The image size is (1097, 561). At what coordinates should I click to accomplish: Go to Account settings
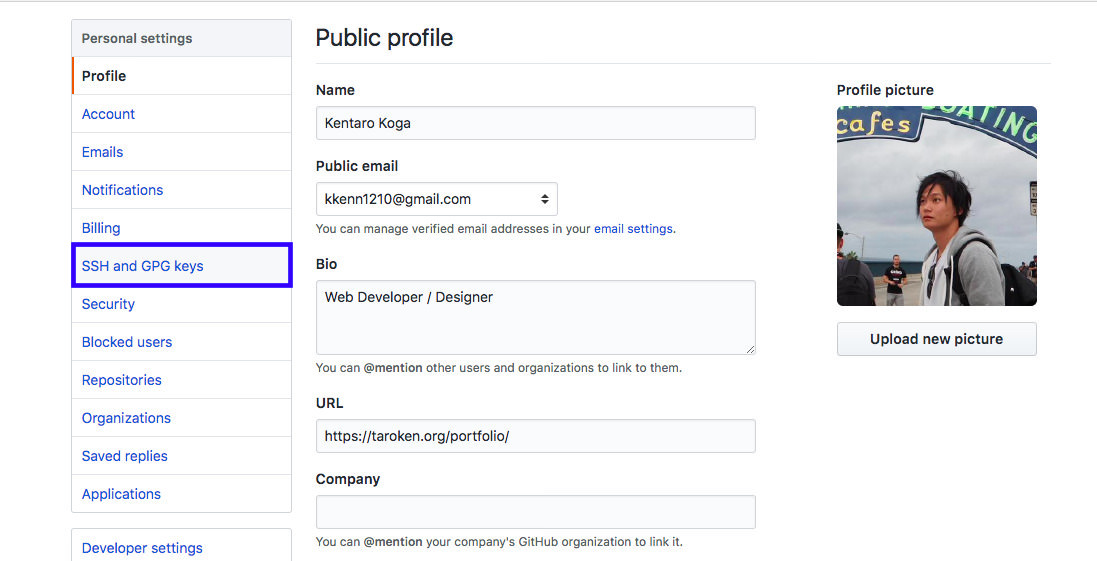pyautogui.click(x=108, y=114)
